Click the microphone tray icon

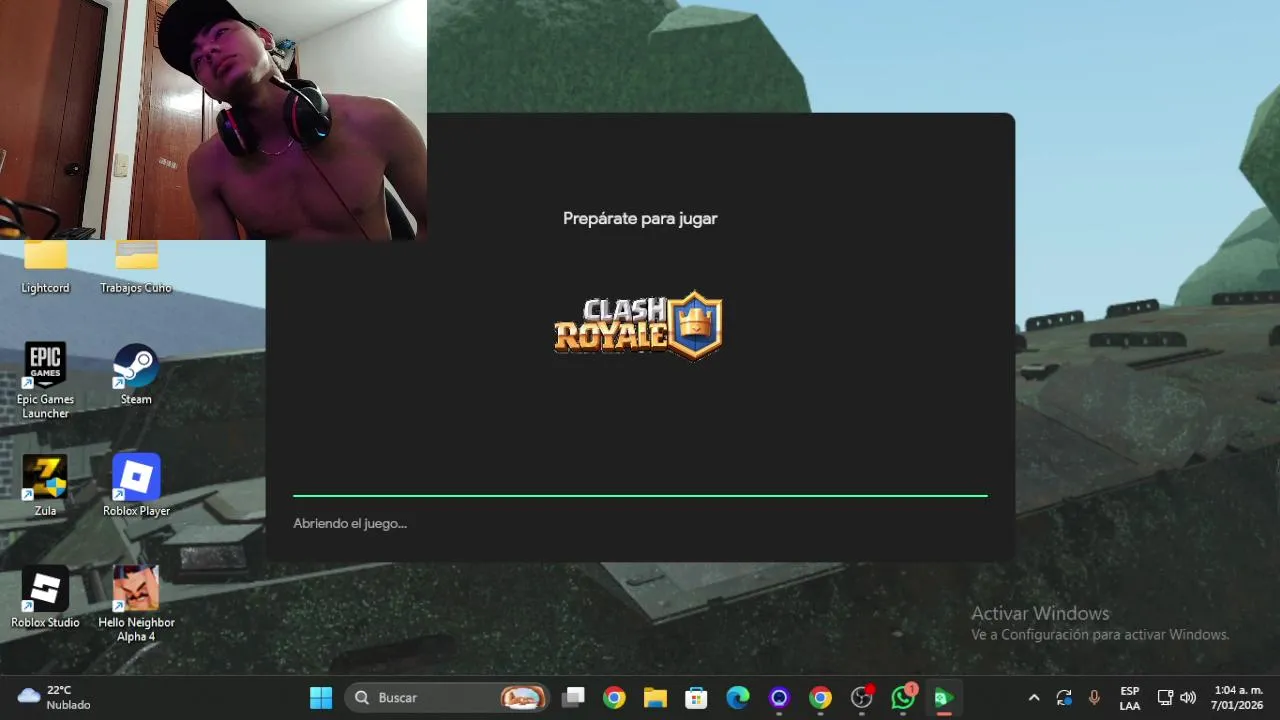coord(1094,698)
